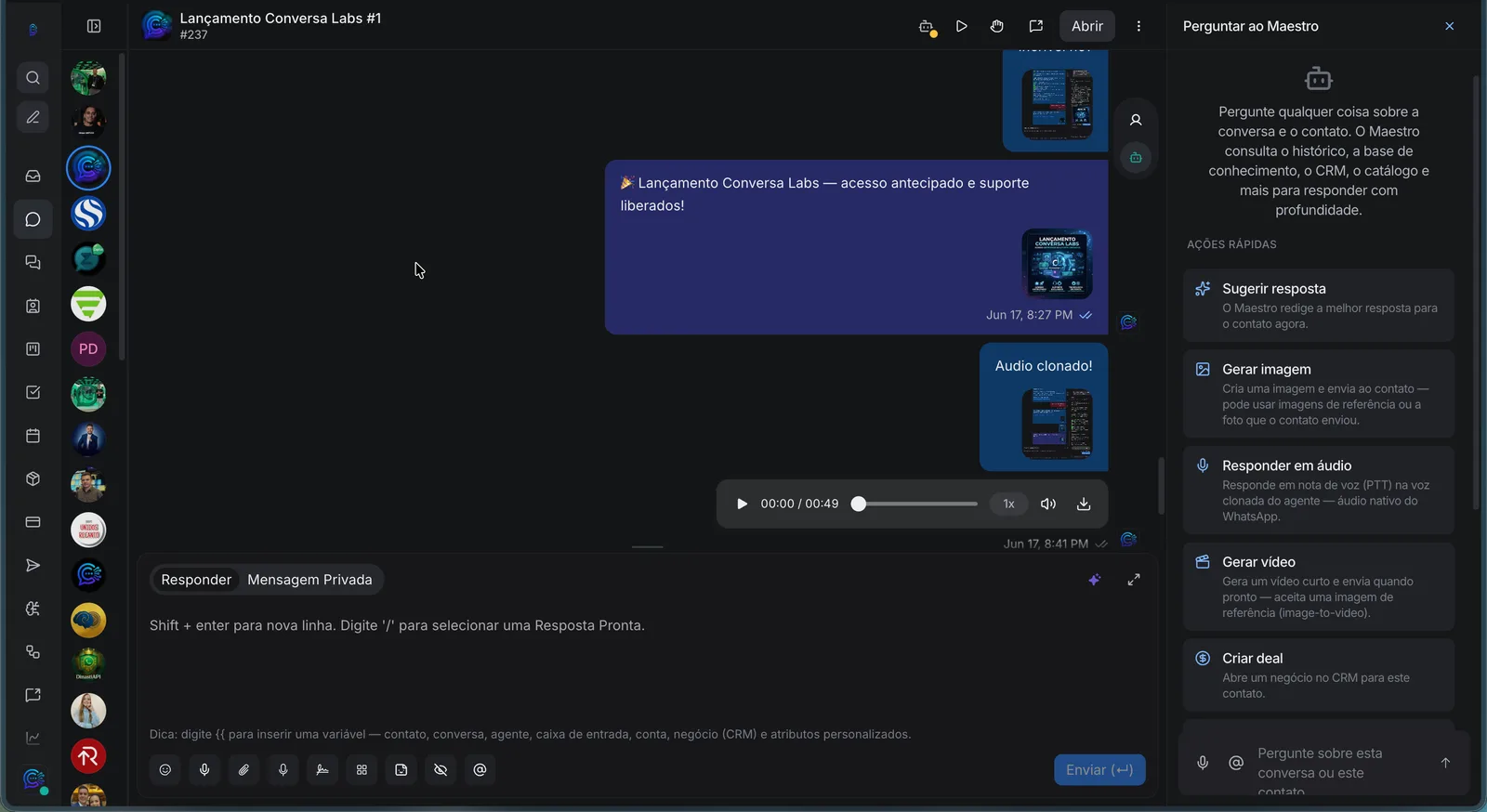This screenshot has width=1487, height=812.
Task: Expand the reply editor to fullscreen
Action: coord(1134,580)
